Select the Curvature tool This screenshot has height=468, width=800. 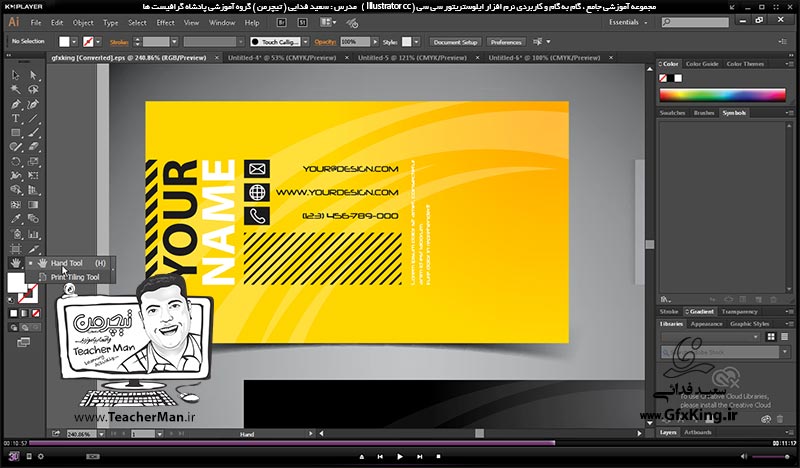click(33, 104)
